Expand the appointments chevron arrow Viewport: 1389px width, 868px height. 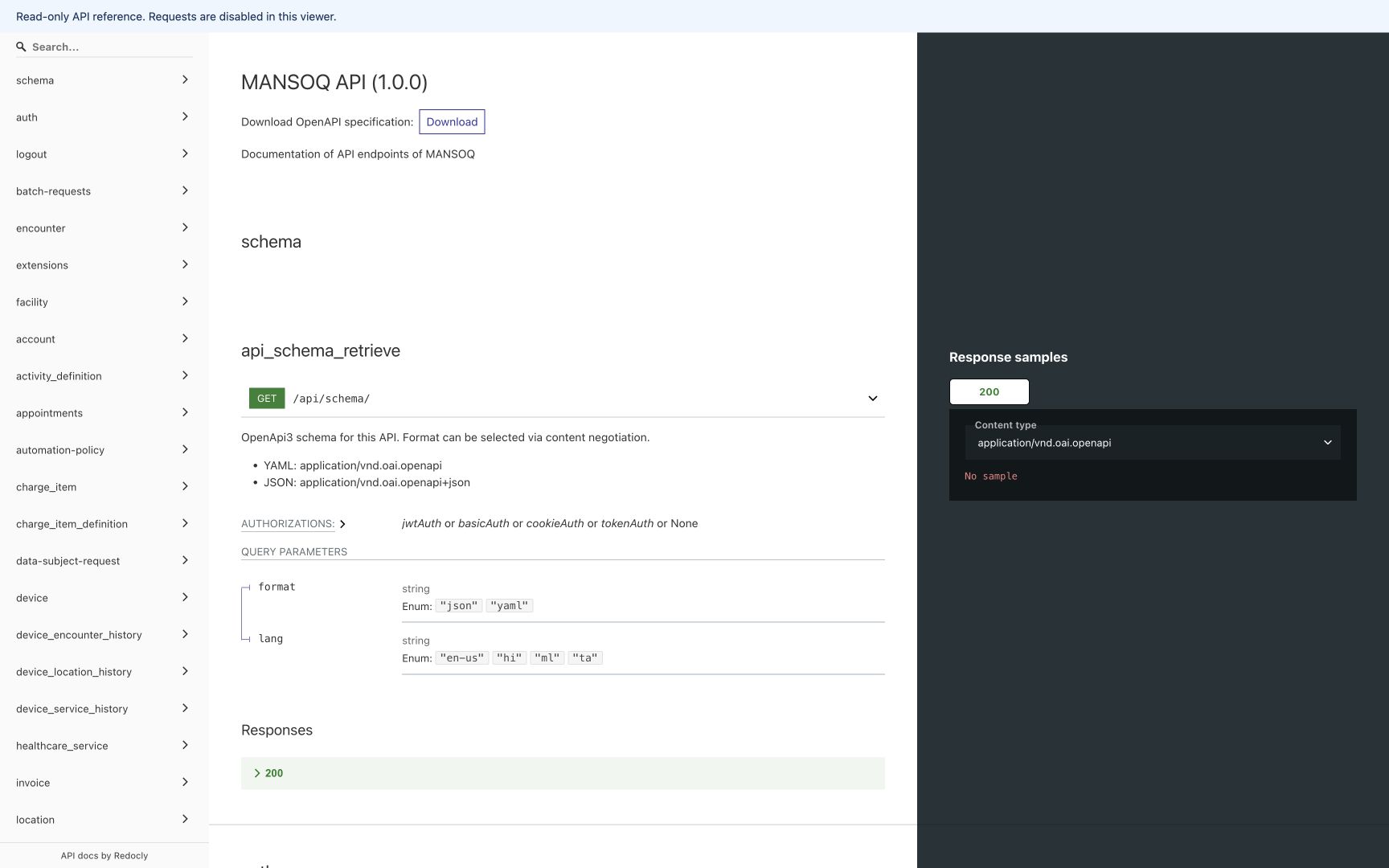185,412
